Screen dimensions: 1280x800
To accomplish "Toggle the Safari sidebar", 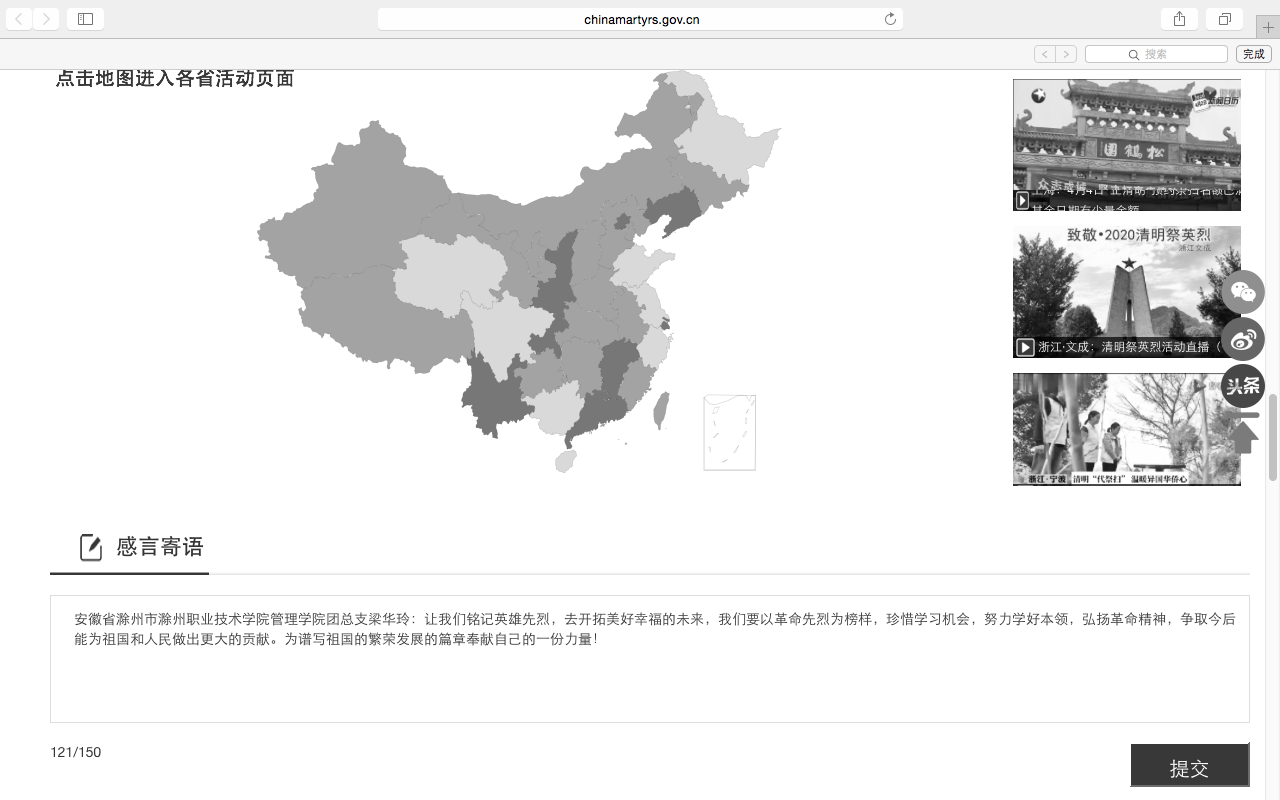I will click(85, 19).
